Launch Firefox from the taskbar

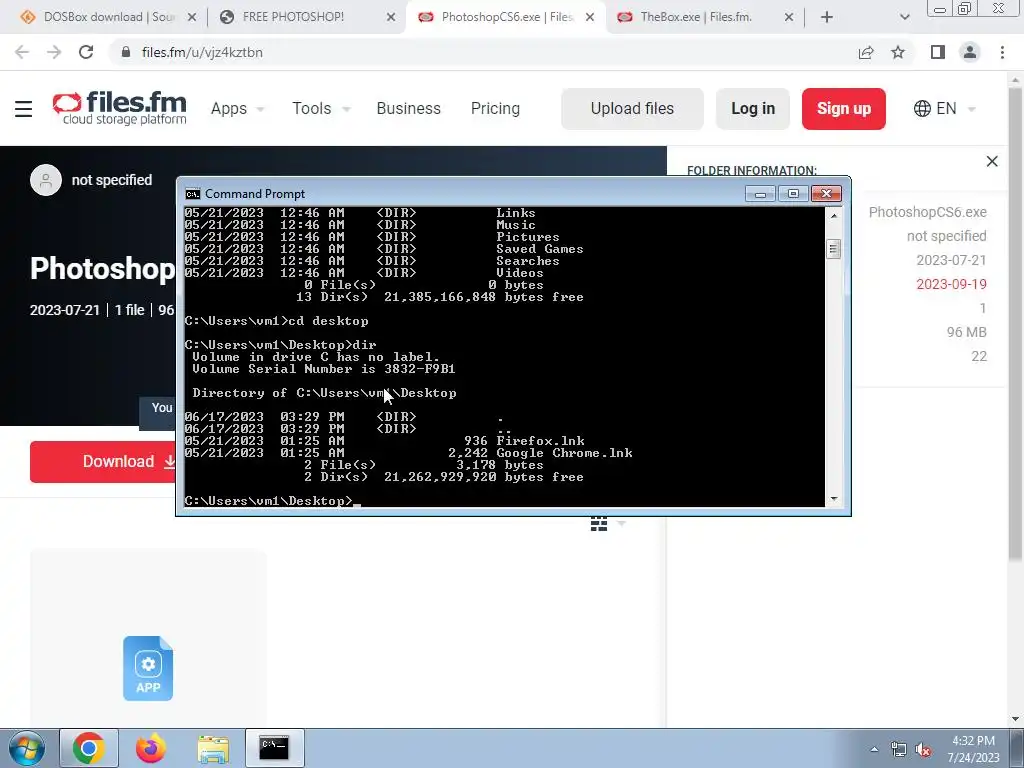(x=151, y=748)
